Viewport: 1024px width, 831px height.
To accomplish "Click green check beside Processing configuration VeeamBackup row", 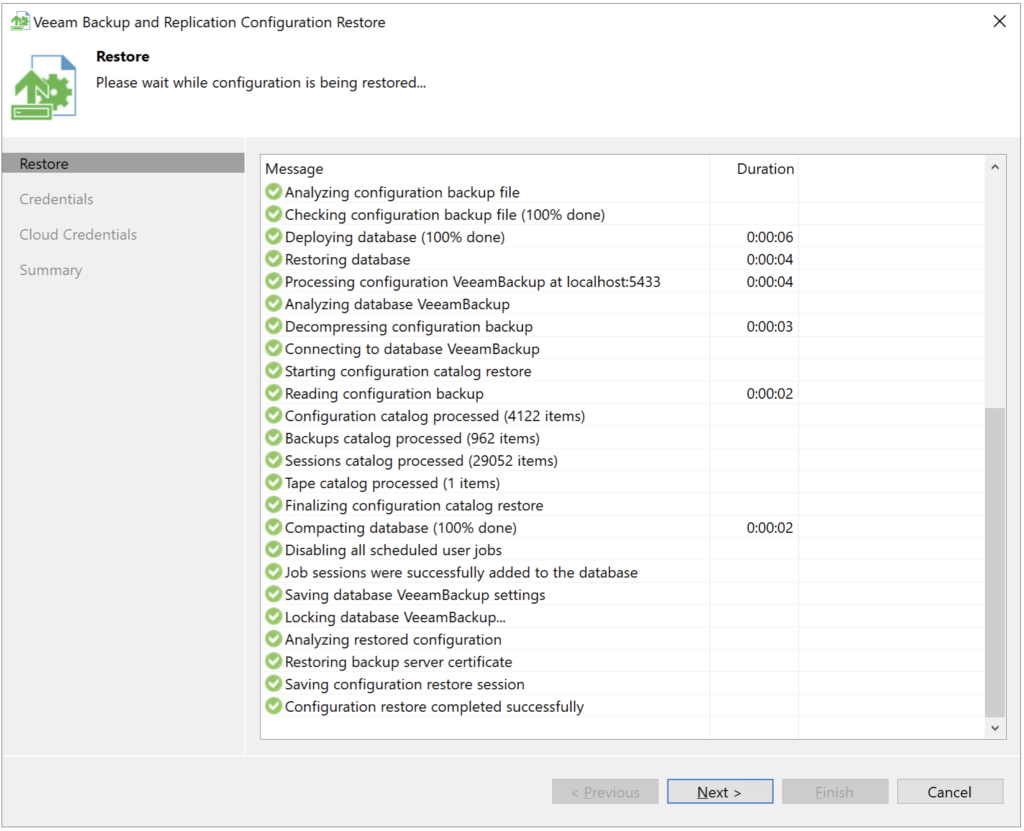I will click(274, 282).
